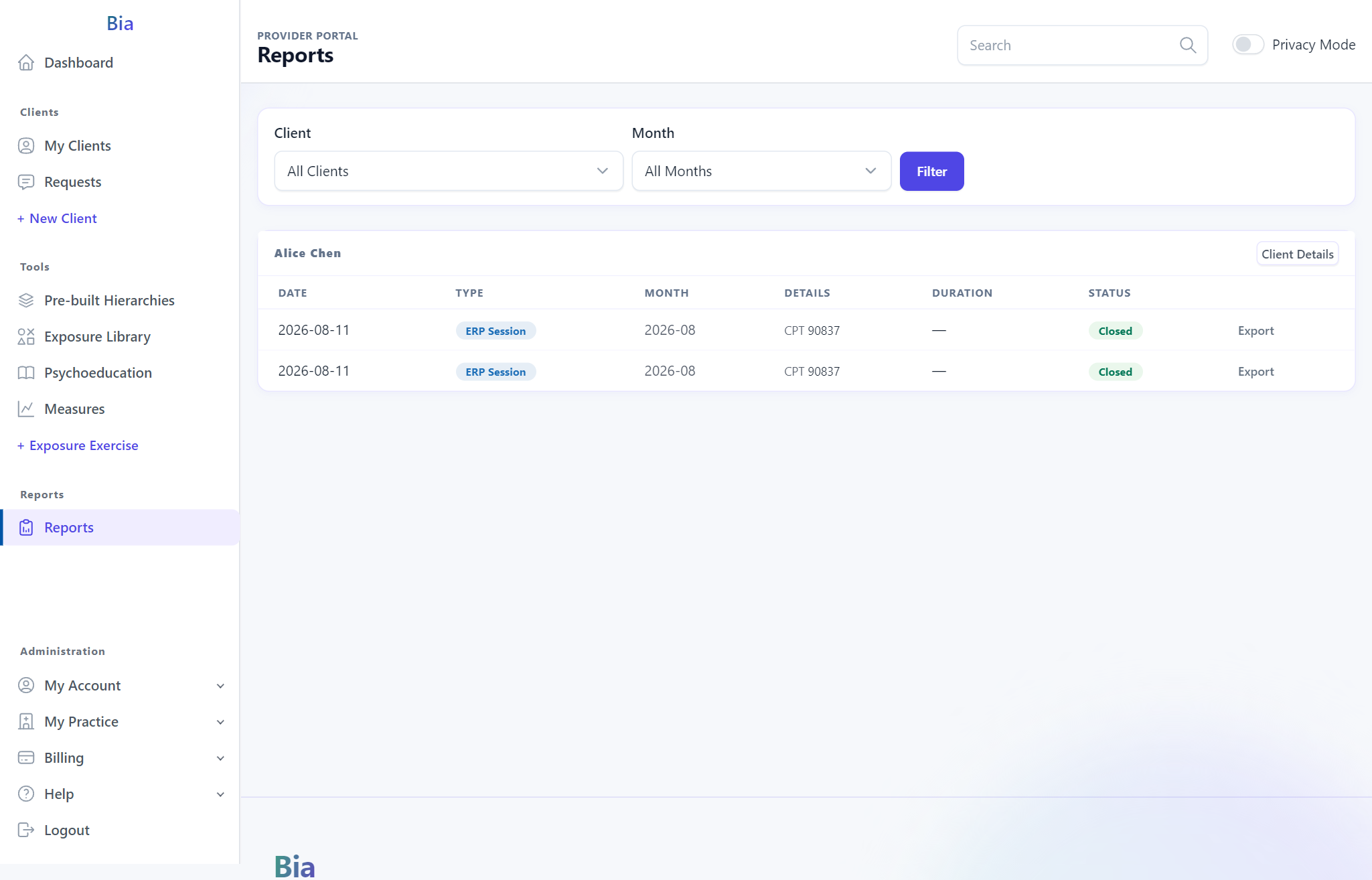
Task: Click the DATE column header
Action: pyautogui.click(x=293, y=293)
